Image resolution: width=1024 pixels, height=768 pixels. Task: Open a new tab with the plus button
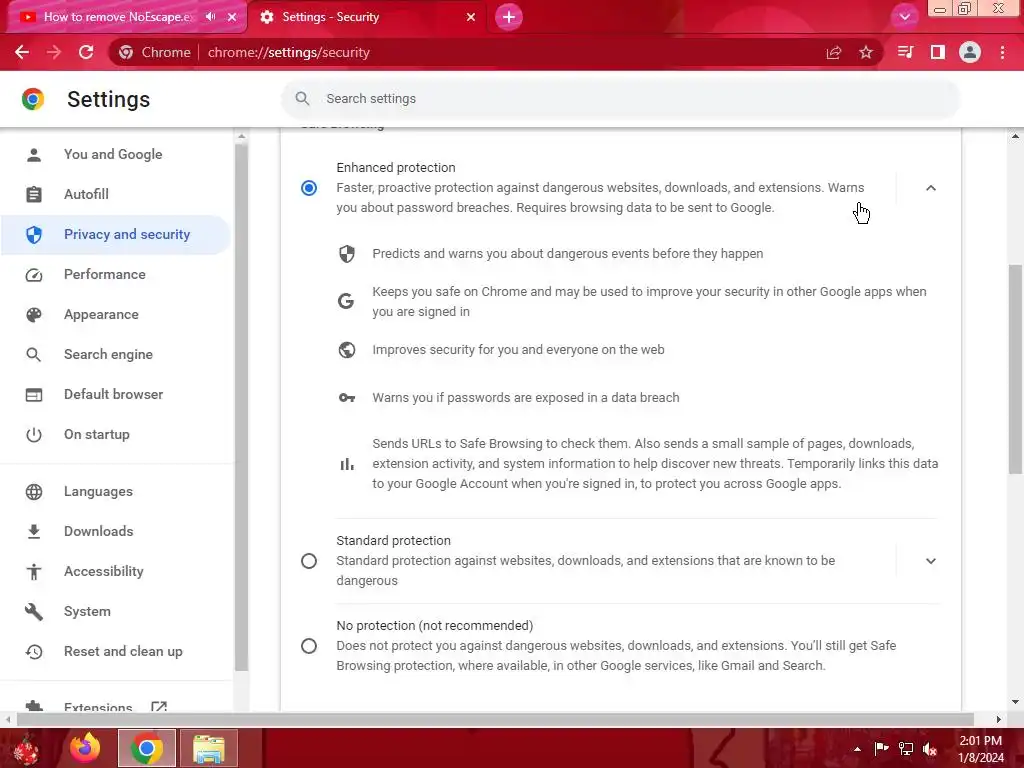(509, 17)
